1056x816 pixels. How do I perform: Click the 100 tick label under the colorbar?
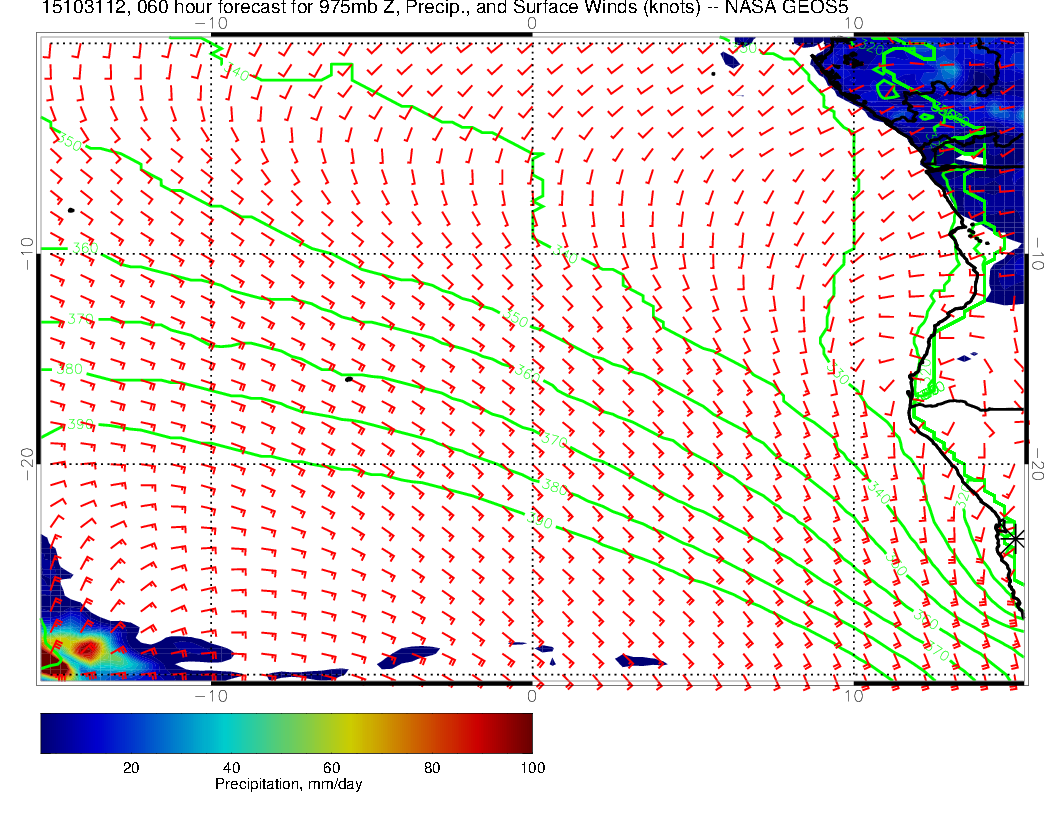coord(532,767)
